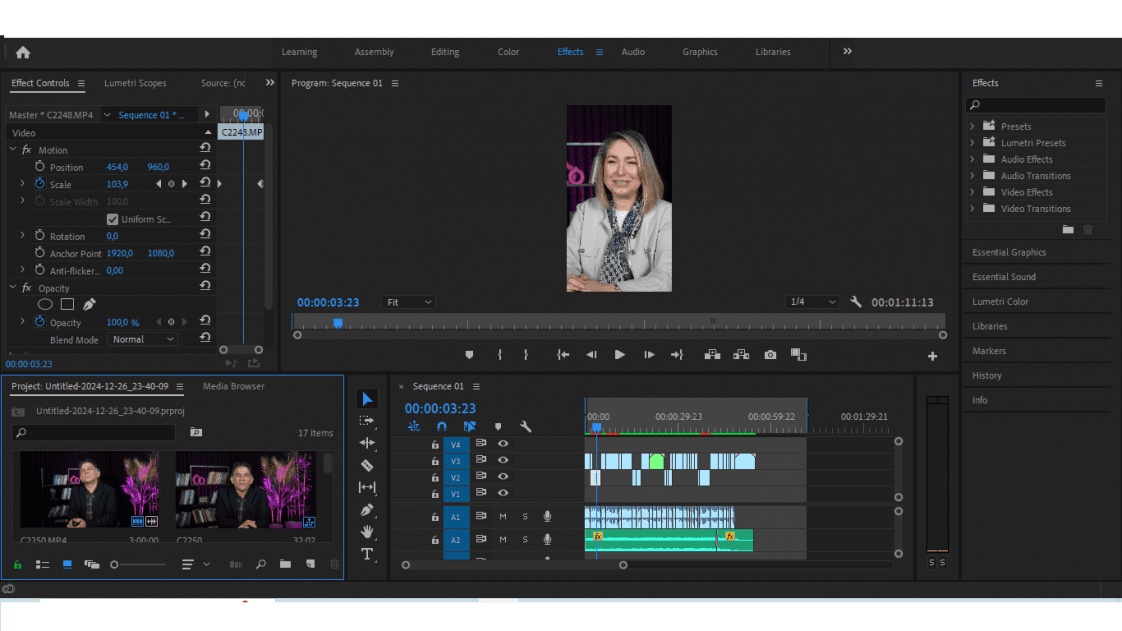Screen dimensions: 1122x631
Task: Toggle the Snap magnet in timeline
Action: click(442, 427)
